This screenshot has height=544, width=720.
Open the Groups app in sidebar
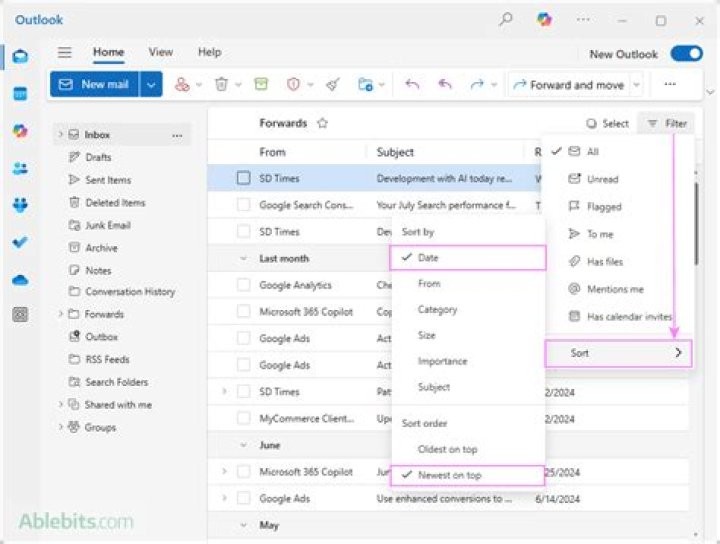pos(20,205)
